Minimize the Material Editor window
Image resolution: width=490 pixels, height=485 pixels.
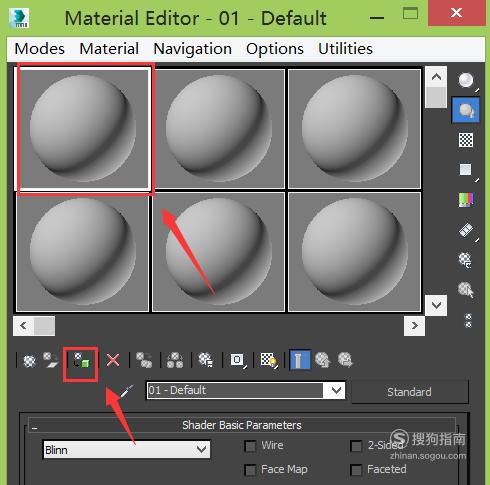pyautogui.click(x=377, y=17)
